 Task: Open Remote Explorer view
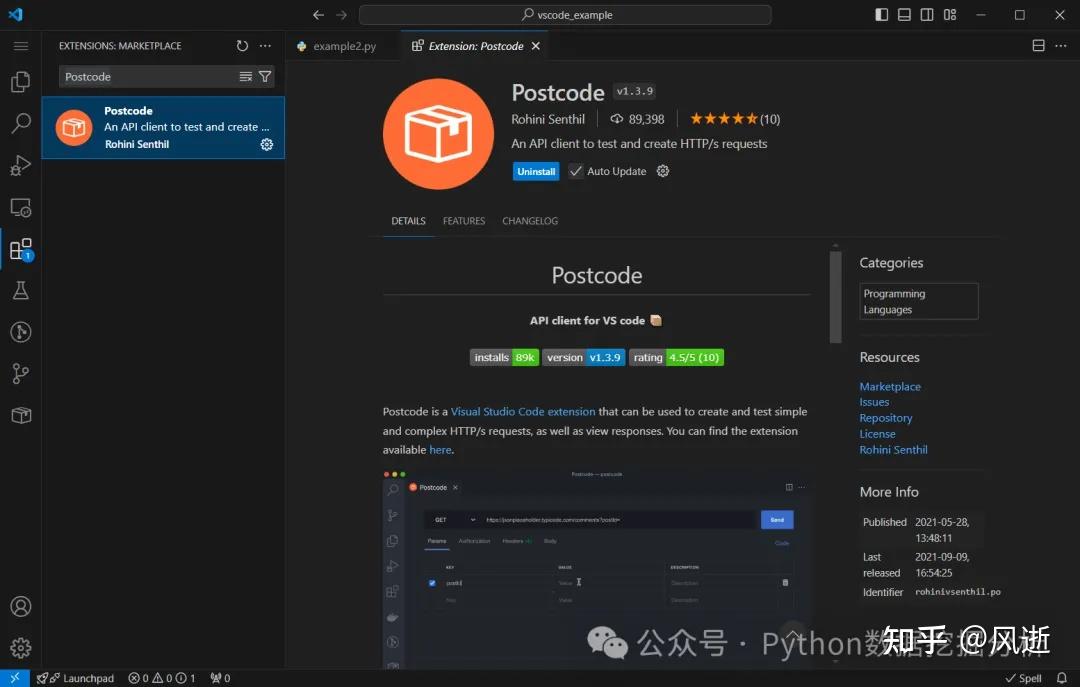click(x=21, y=207)
